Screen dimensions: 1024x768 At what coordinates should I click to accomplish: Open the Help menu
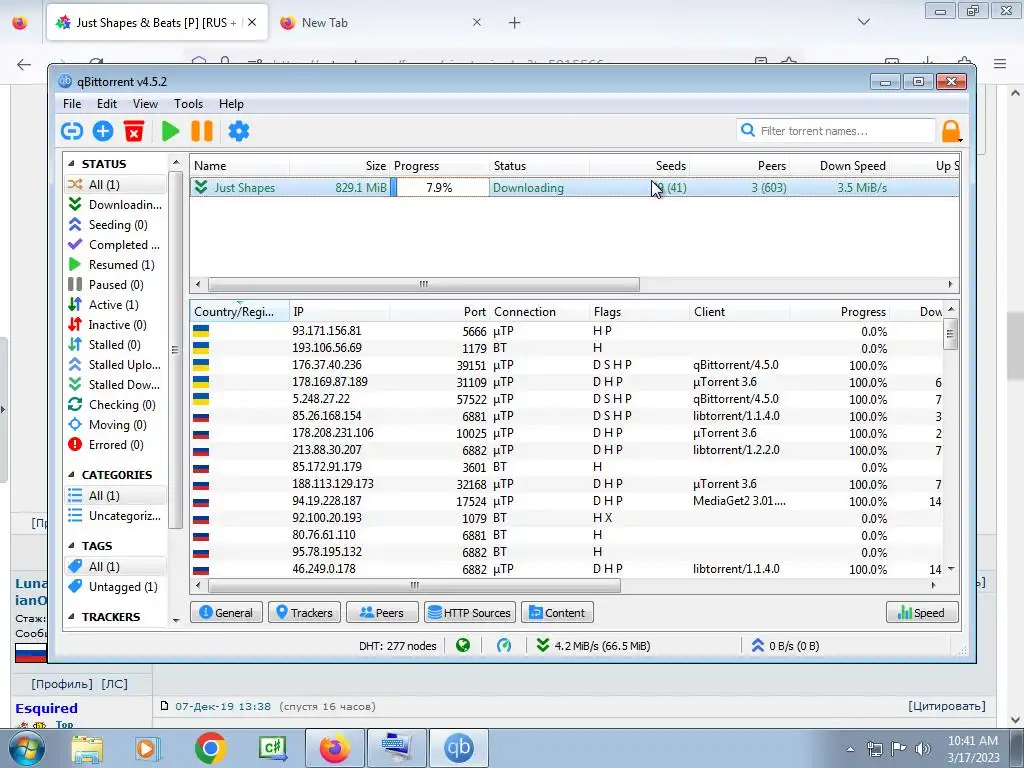[231, 104]
